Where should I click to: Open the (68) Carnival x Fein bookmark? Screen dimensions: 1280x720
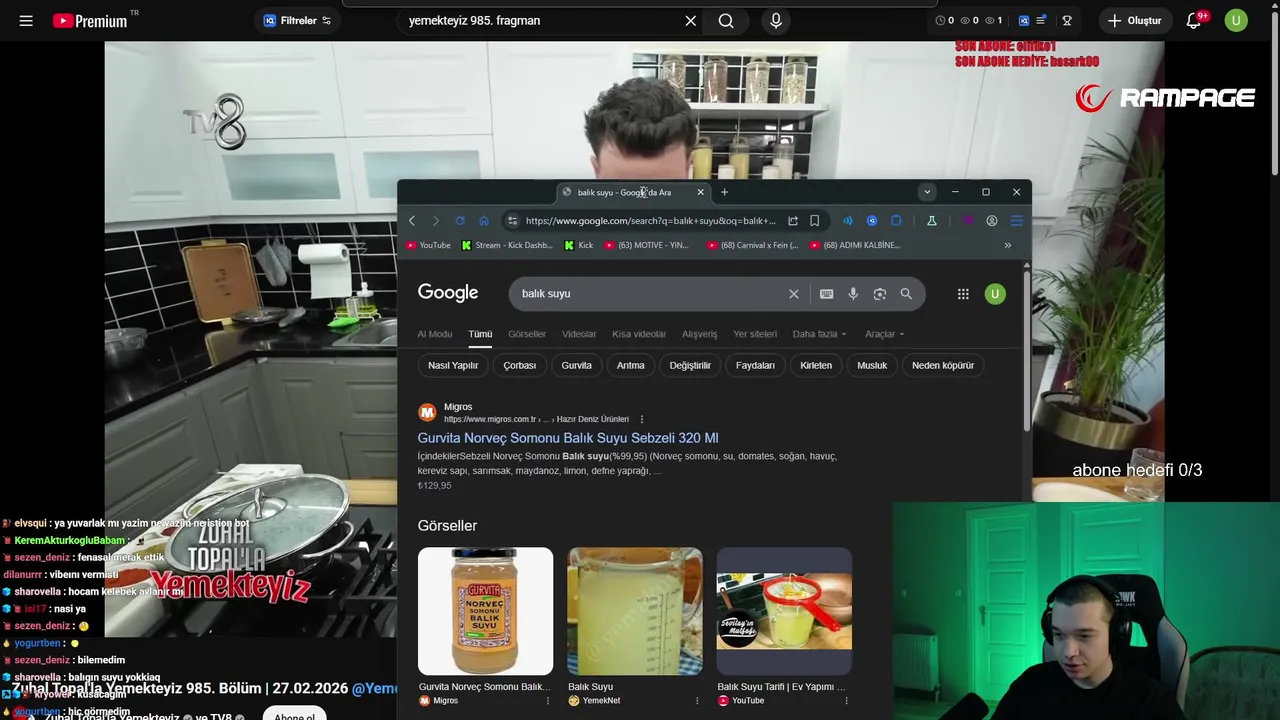pyautogui.click(x=752, y=245)
